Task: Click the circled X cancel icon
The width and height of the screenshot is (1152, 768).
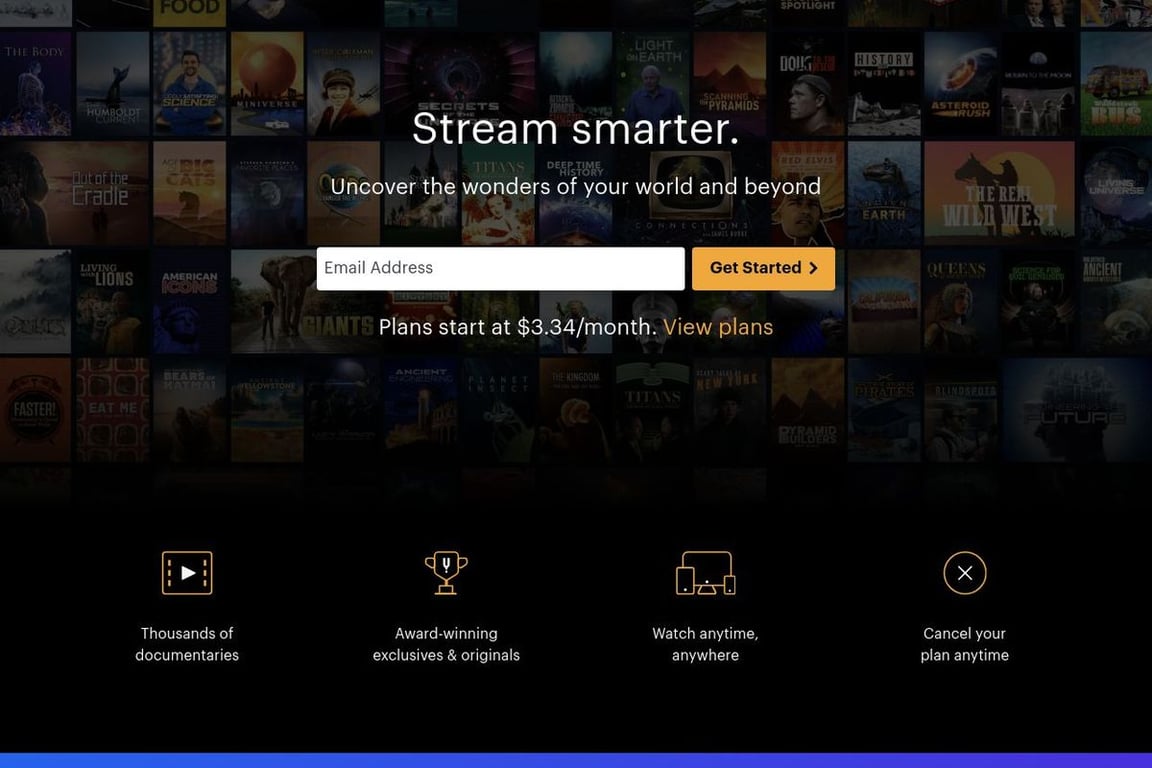Action: 965,573
